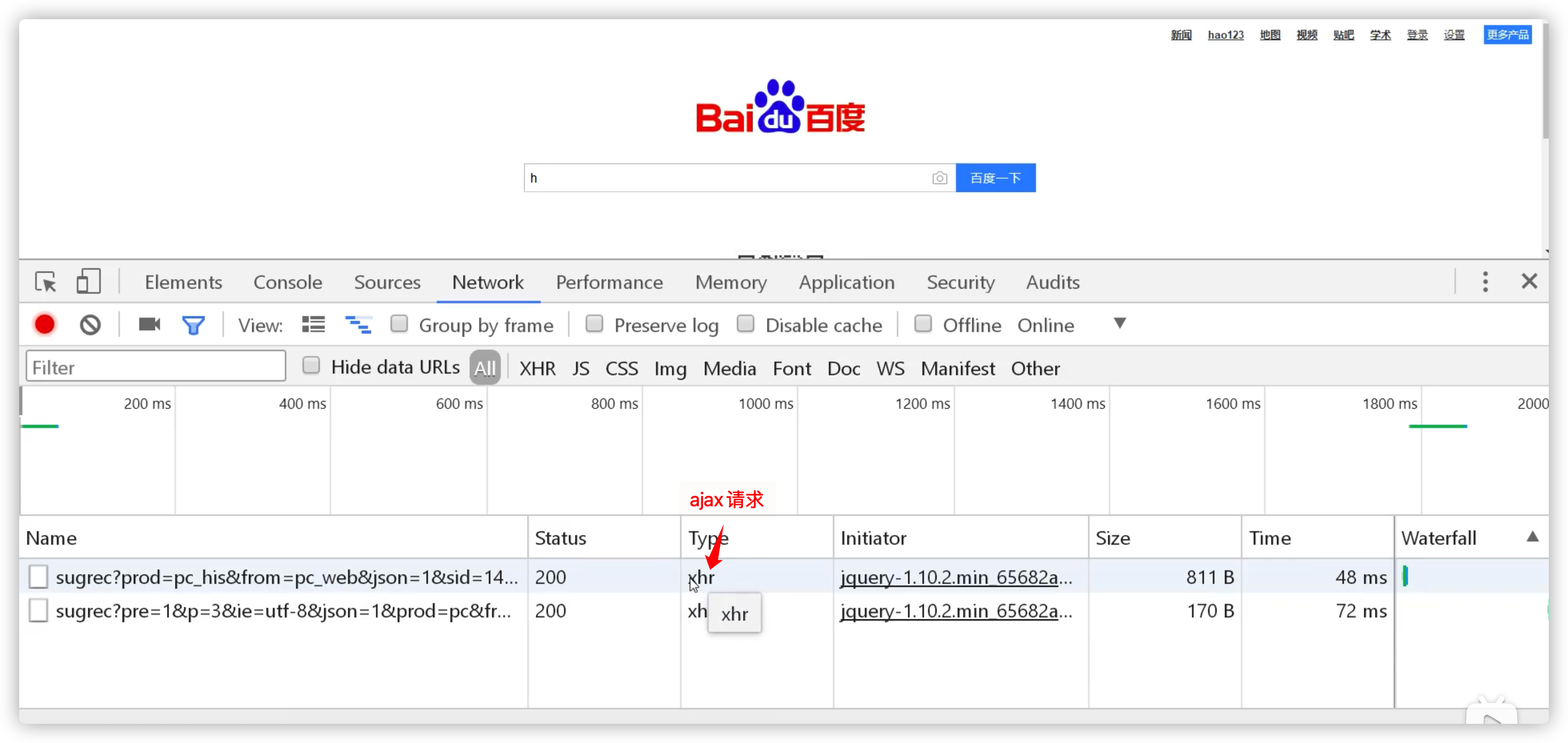Click the 百度一下 search button

point(995,179)
